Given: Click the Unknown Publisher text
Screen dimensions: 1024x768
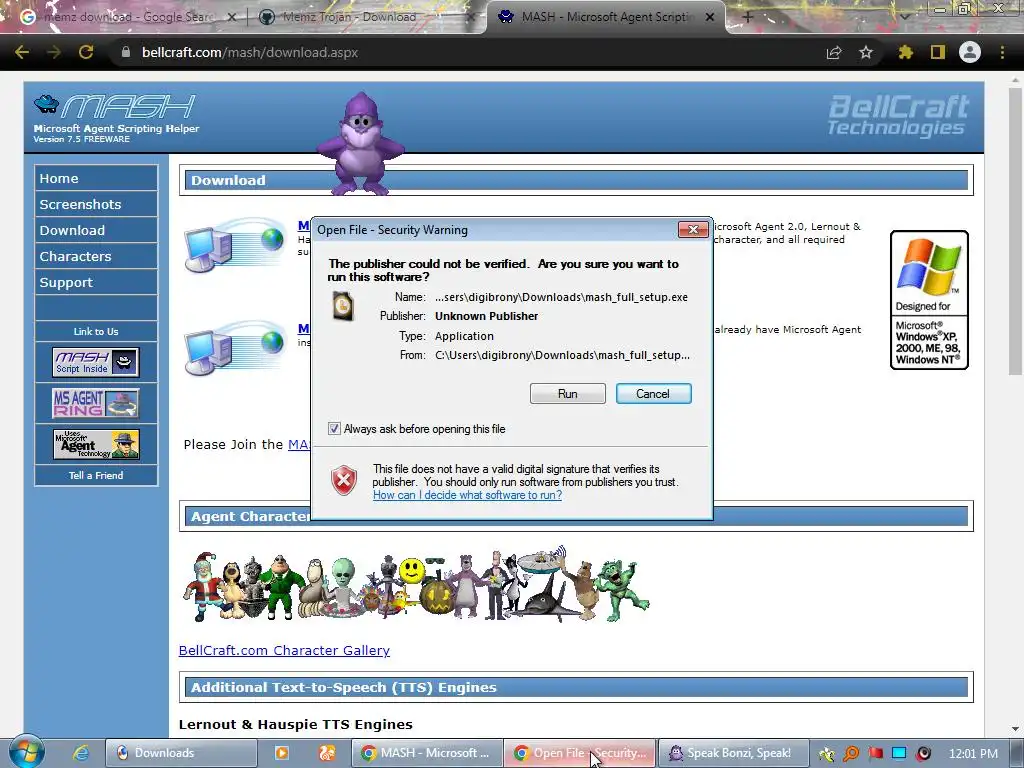Looking at the screenshot, I should pos(487,316).
